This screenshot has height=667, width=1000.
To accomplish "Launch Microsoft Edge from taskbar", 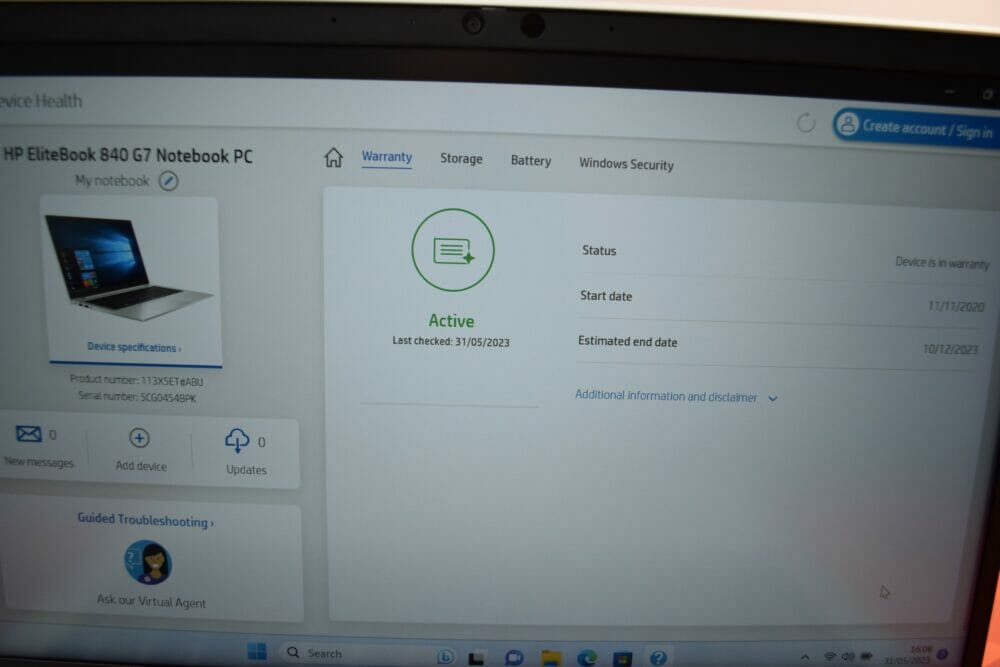I will click(x=587, y=657).
